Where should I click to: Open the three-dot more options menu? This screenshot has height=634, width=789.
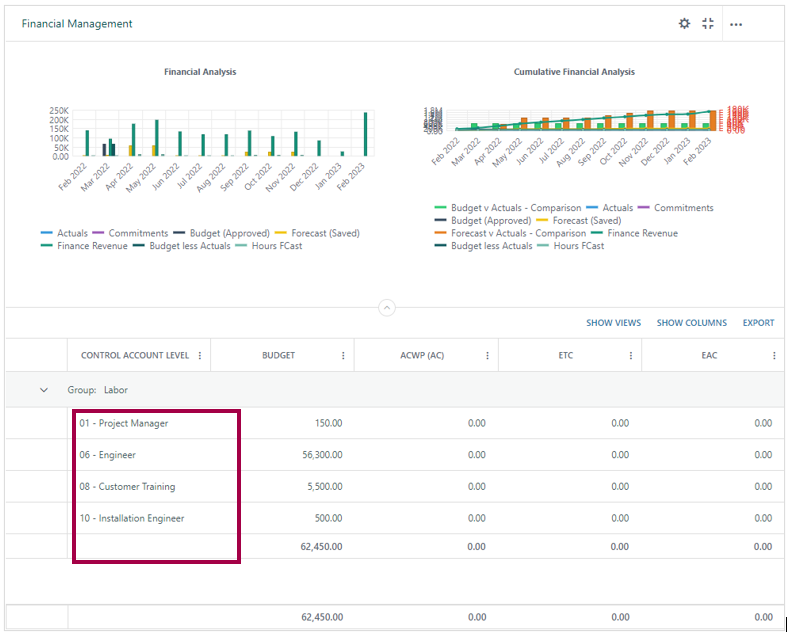pos(736,24)
